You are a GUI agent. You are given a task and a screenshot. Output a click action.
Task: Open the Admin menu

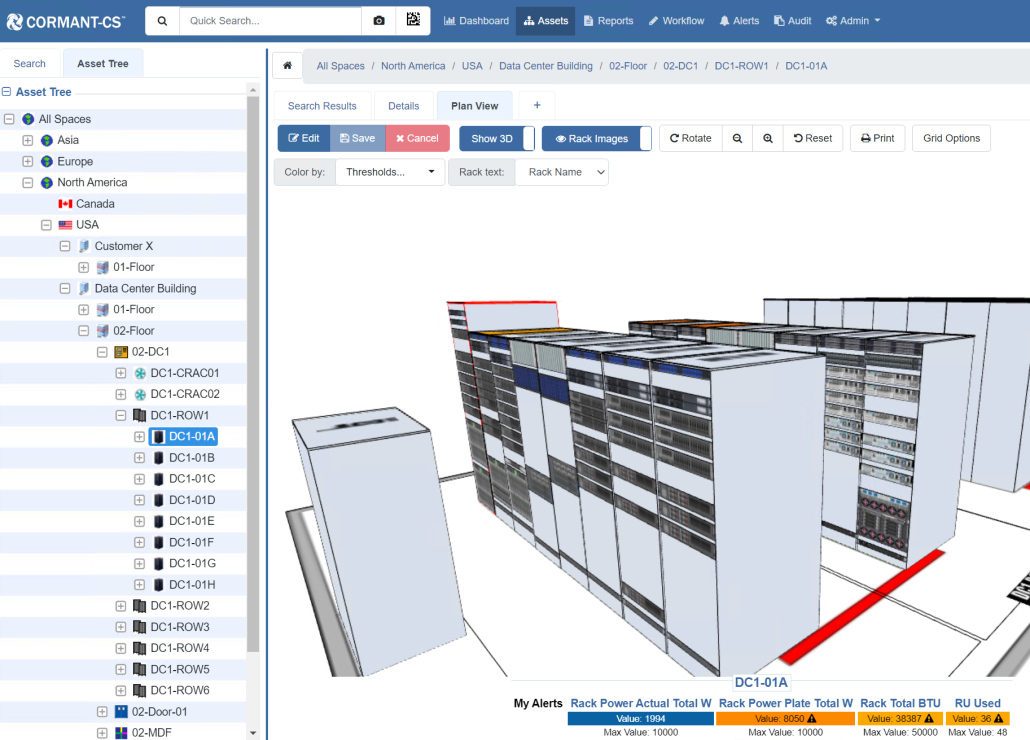pos(853,21)
